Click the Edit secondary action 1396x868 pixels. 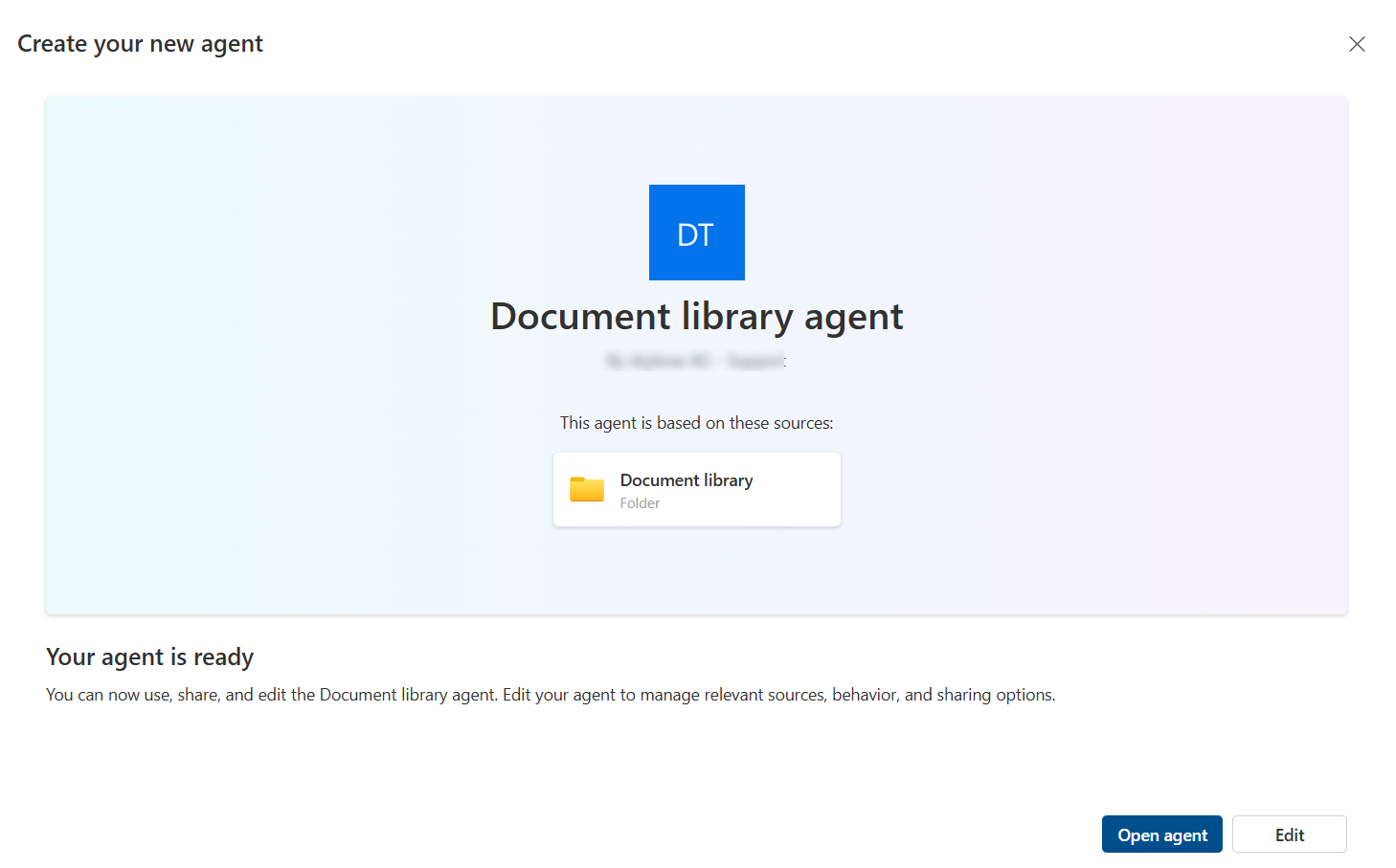[1289, 834]
